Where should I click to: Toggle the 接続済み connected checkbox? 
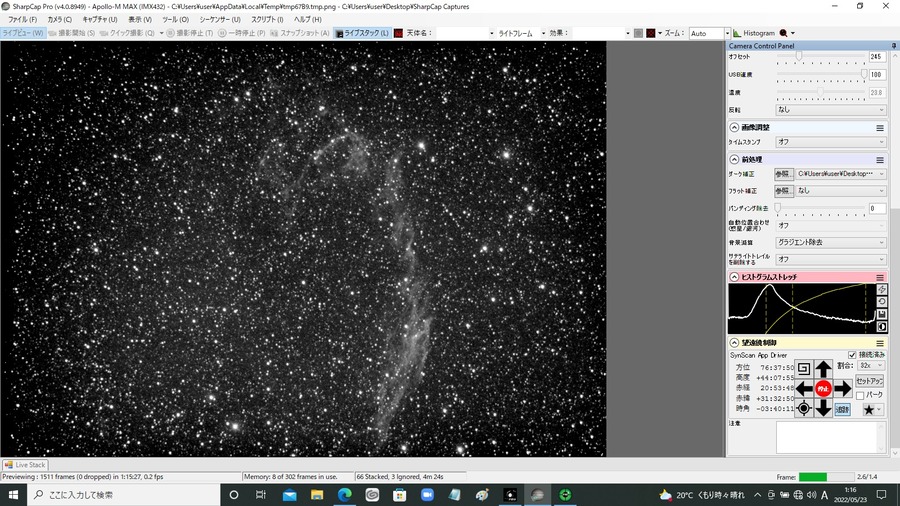852,355
